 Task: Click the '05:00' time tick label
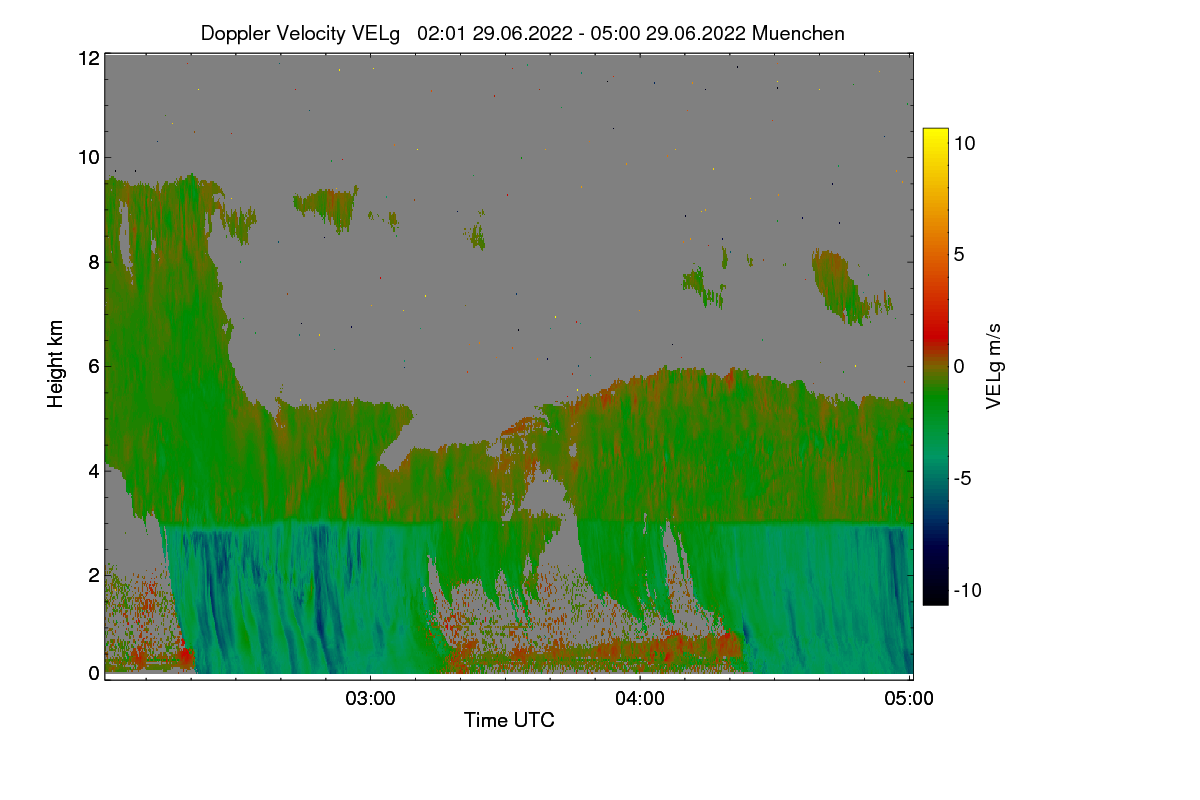[910, 699]
